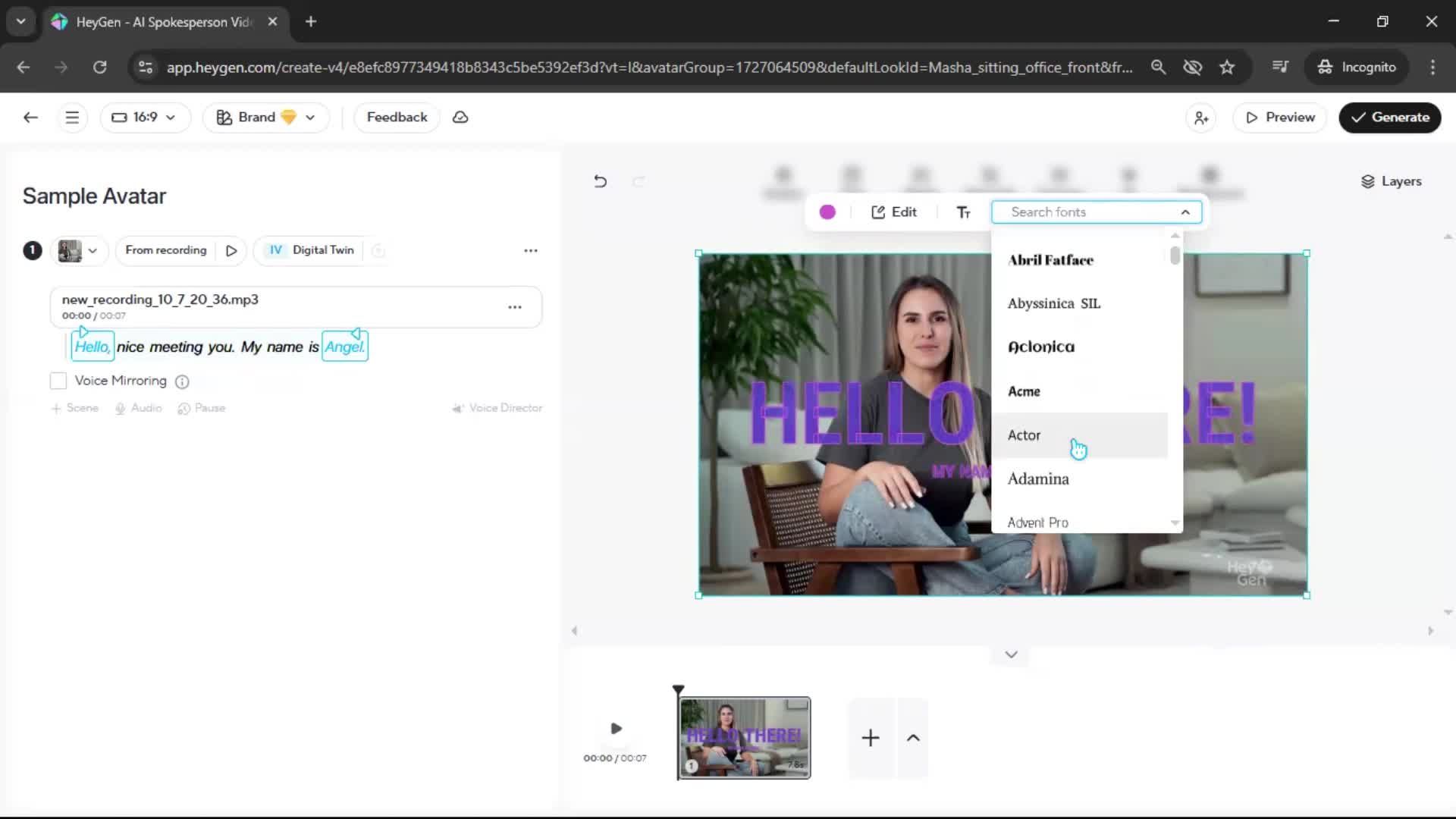1456x819 pixels.
Task: Click the text size Tt icon
Action: click(x=963, y=212)
